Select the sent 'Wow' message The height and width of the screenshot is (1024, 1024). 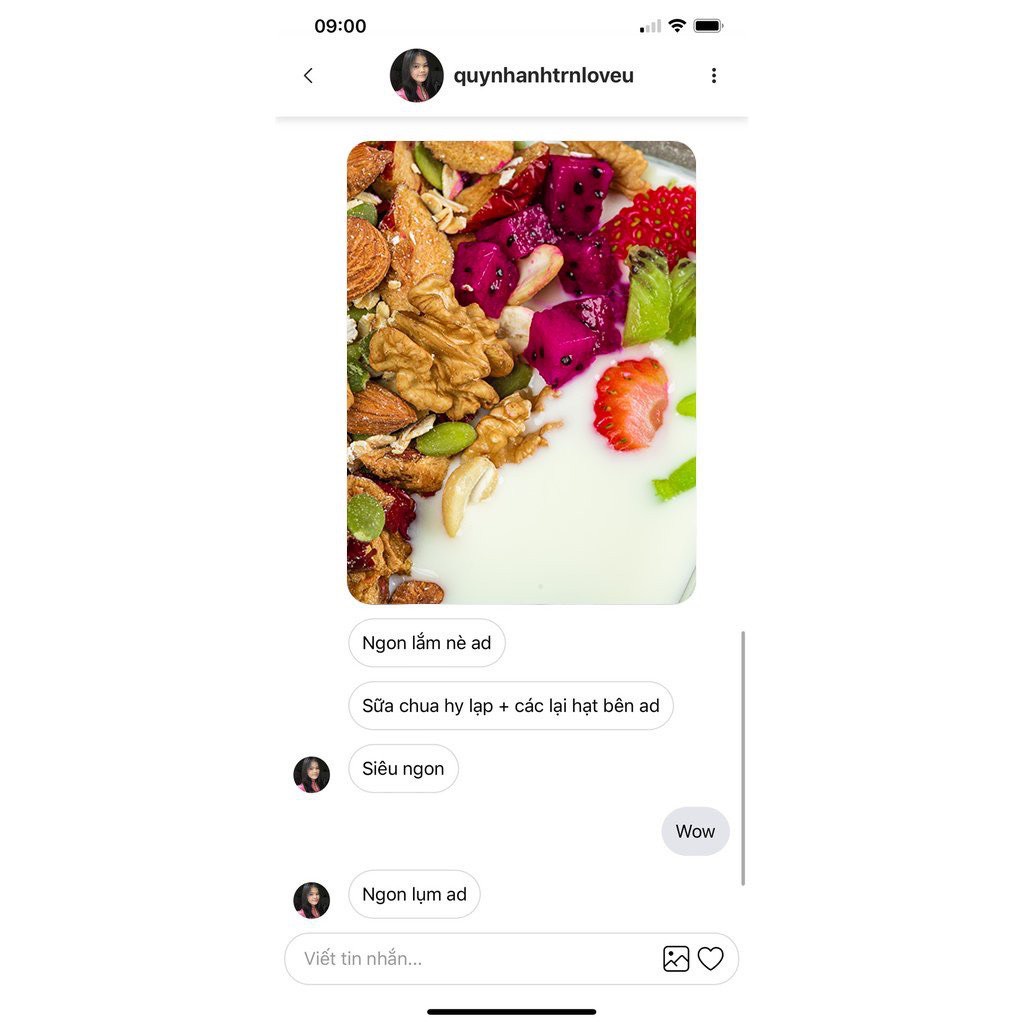tap(695, 831)
